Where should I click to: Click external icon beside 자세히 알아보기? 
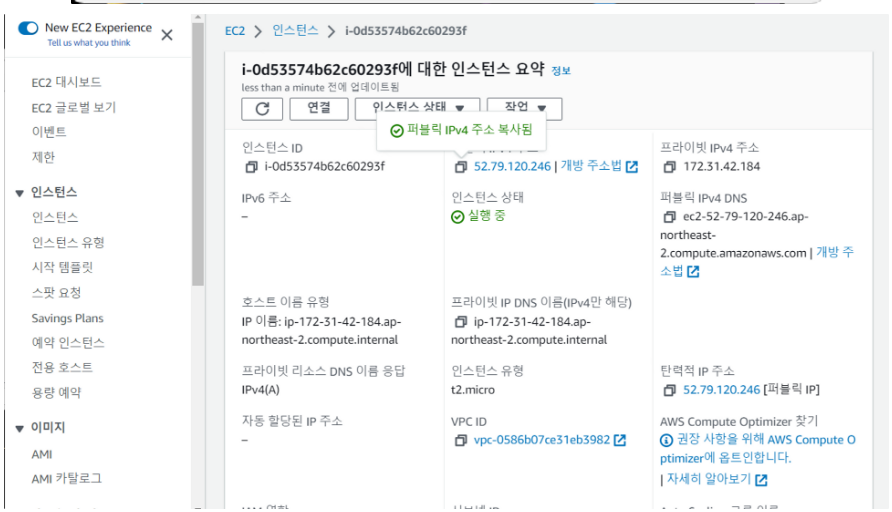point(761,480)
